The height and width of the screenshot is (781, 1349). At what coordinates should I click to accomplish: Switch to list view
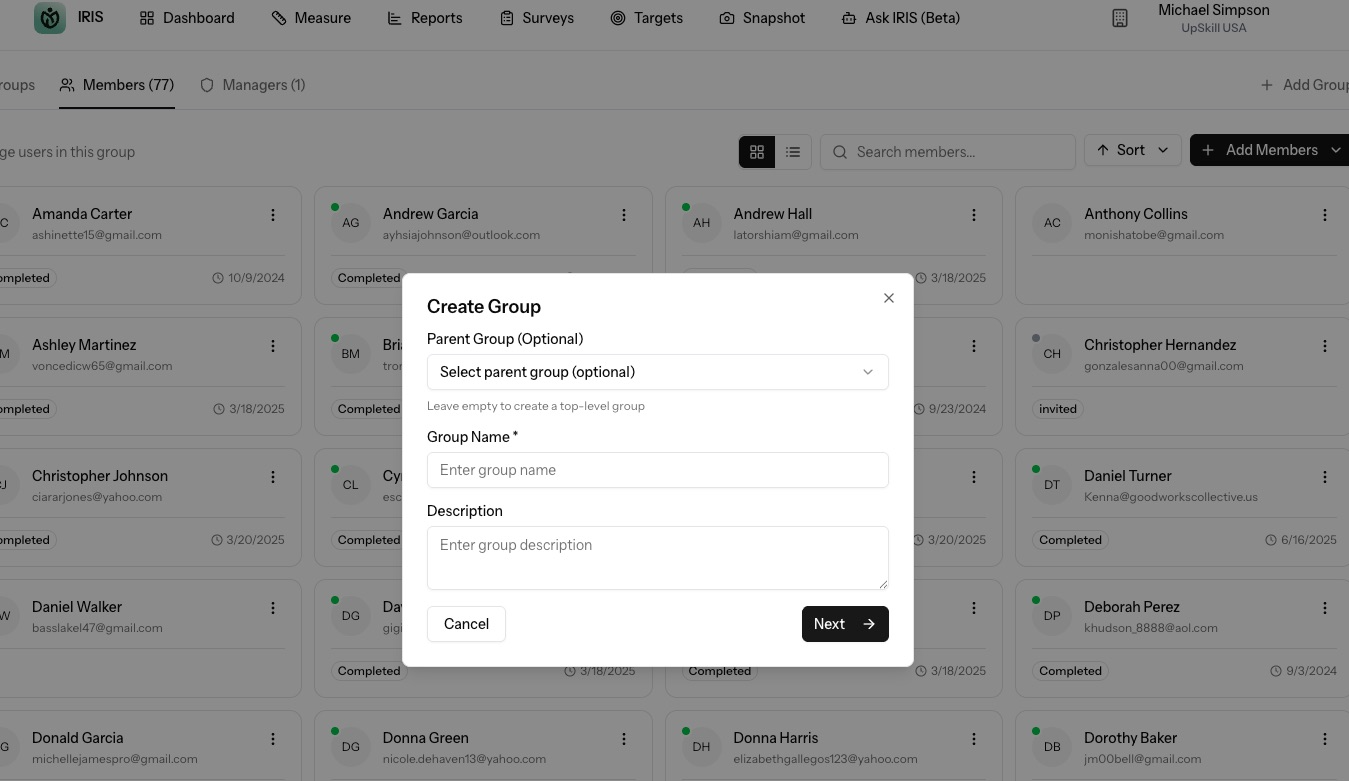tap(793, 152)
